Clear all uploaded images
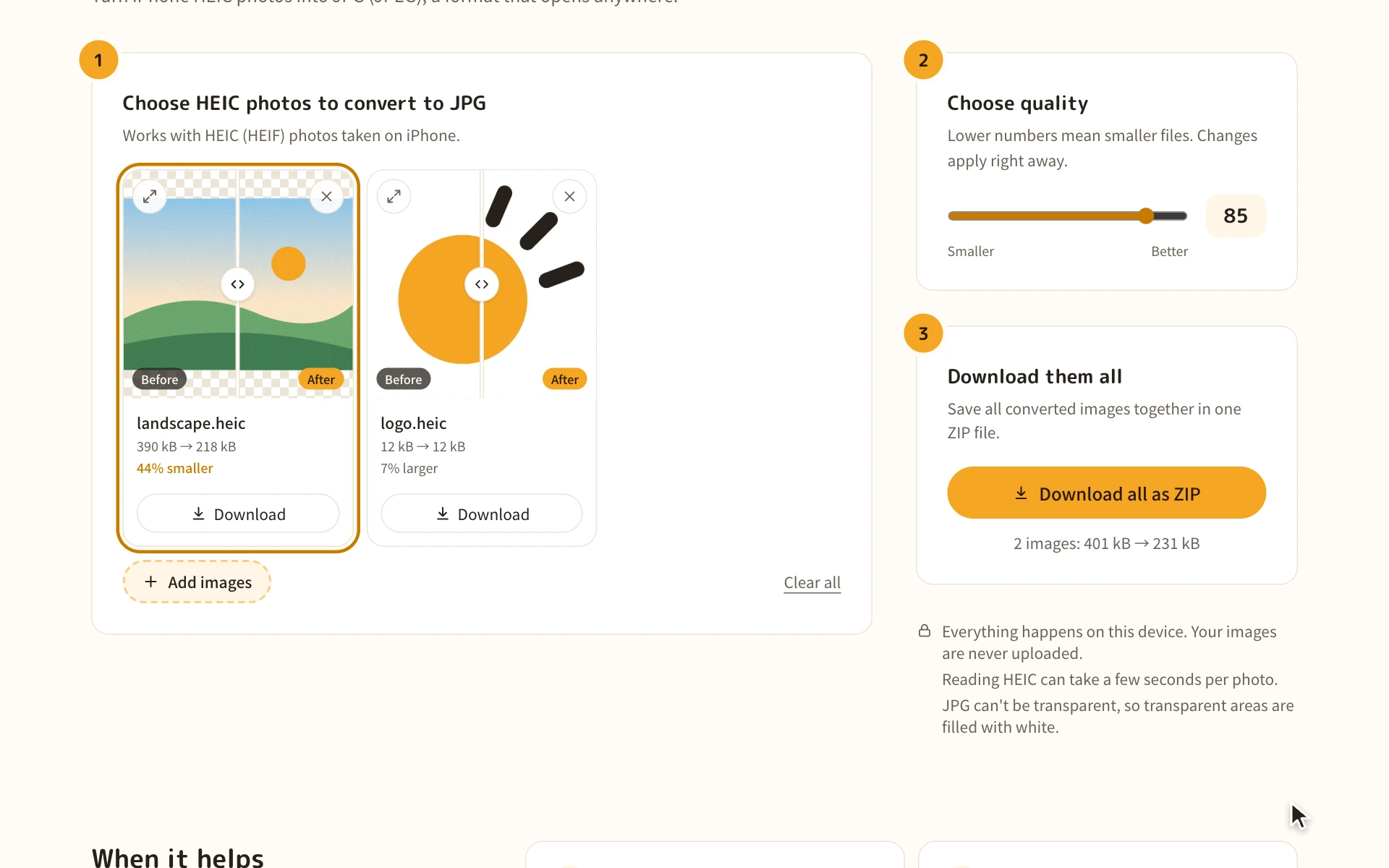Viewport: 1389px width, 868px height. 812,582
